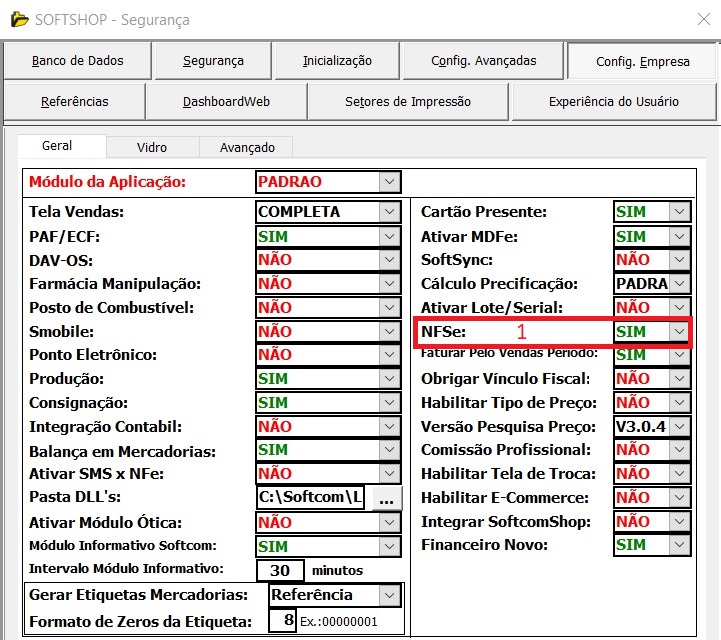Open Integrar SoftcomShop dropdown

(680, 521)
